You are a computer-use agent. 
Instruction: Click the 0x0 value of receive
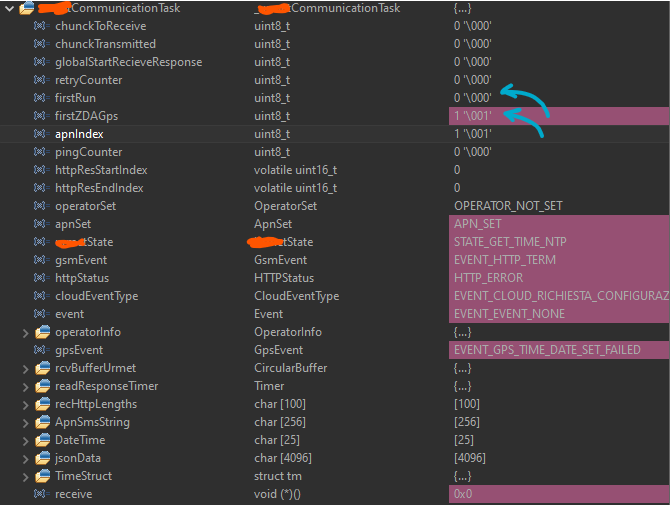pyautogui.click(x=463, y=494)
